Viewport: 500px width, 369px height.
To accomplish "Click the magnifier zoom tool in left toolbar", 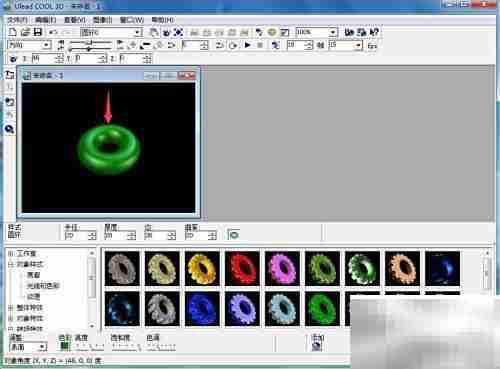I will click(x=9, y=129).
